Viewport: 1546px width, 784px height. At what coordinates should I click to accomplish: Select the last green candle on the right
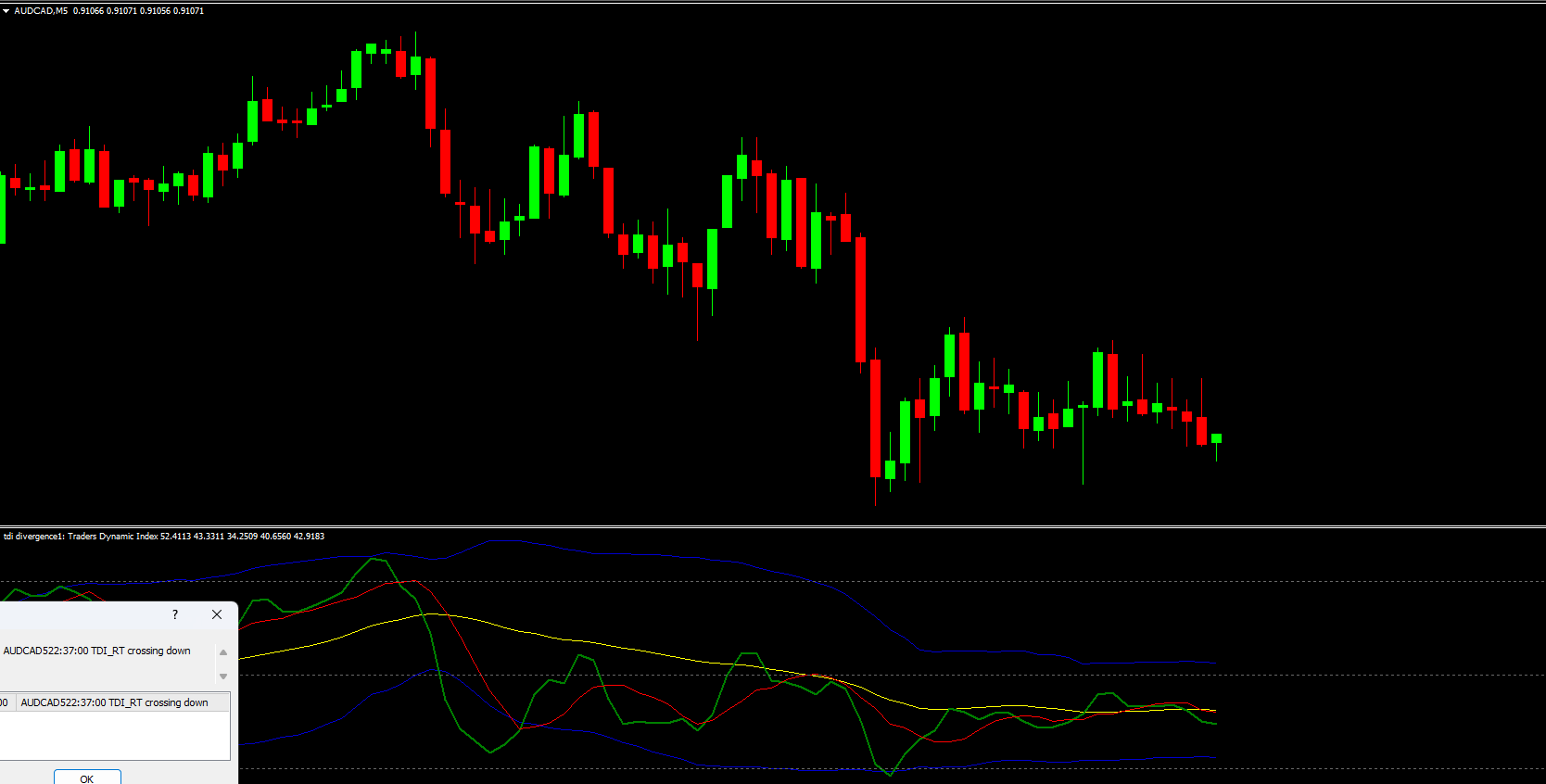1216,438
